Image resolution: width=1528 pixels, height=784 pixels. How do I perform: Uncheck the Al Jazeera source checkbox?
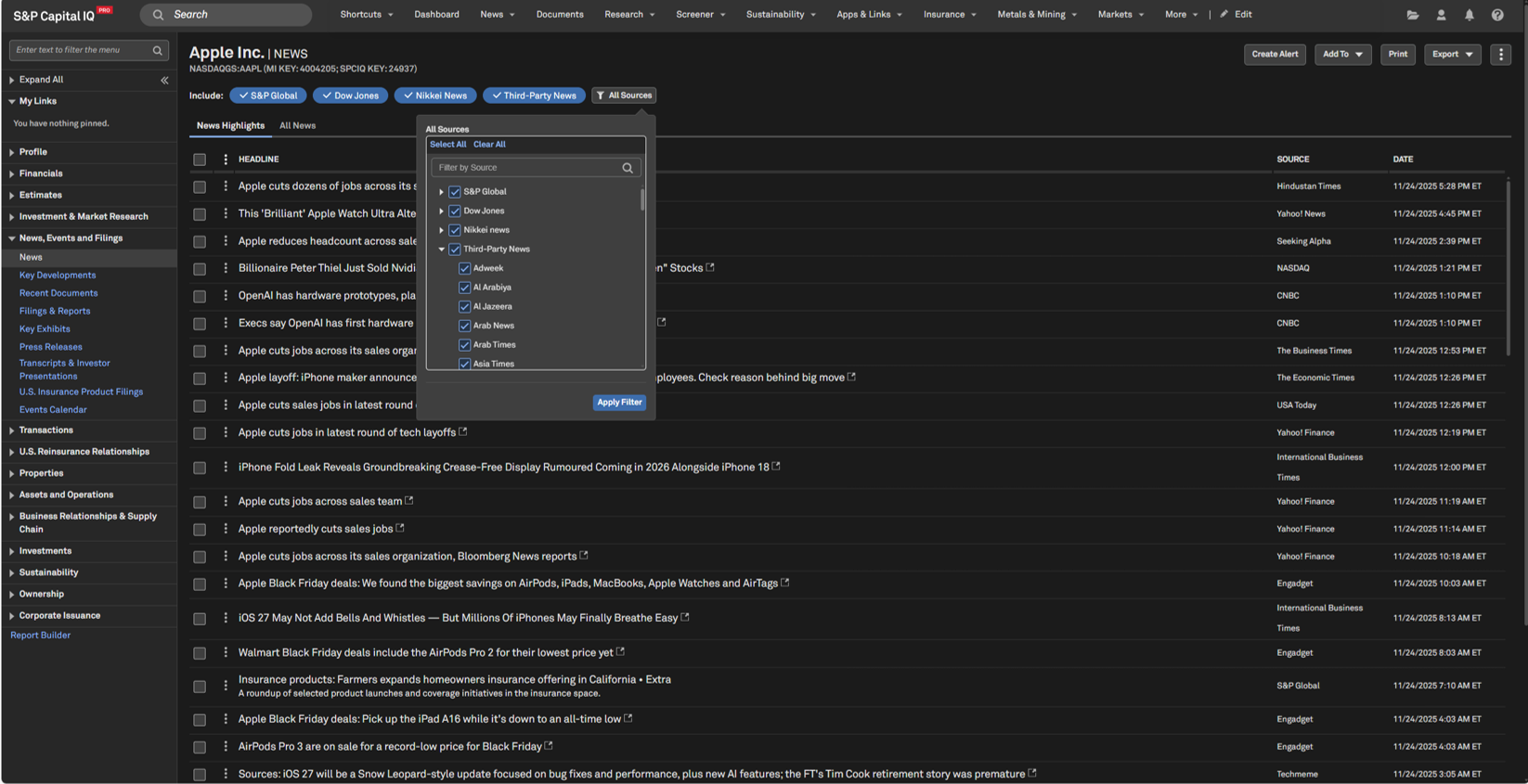click(464, 307)
